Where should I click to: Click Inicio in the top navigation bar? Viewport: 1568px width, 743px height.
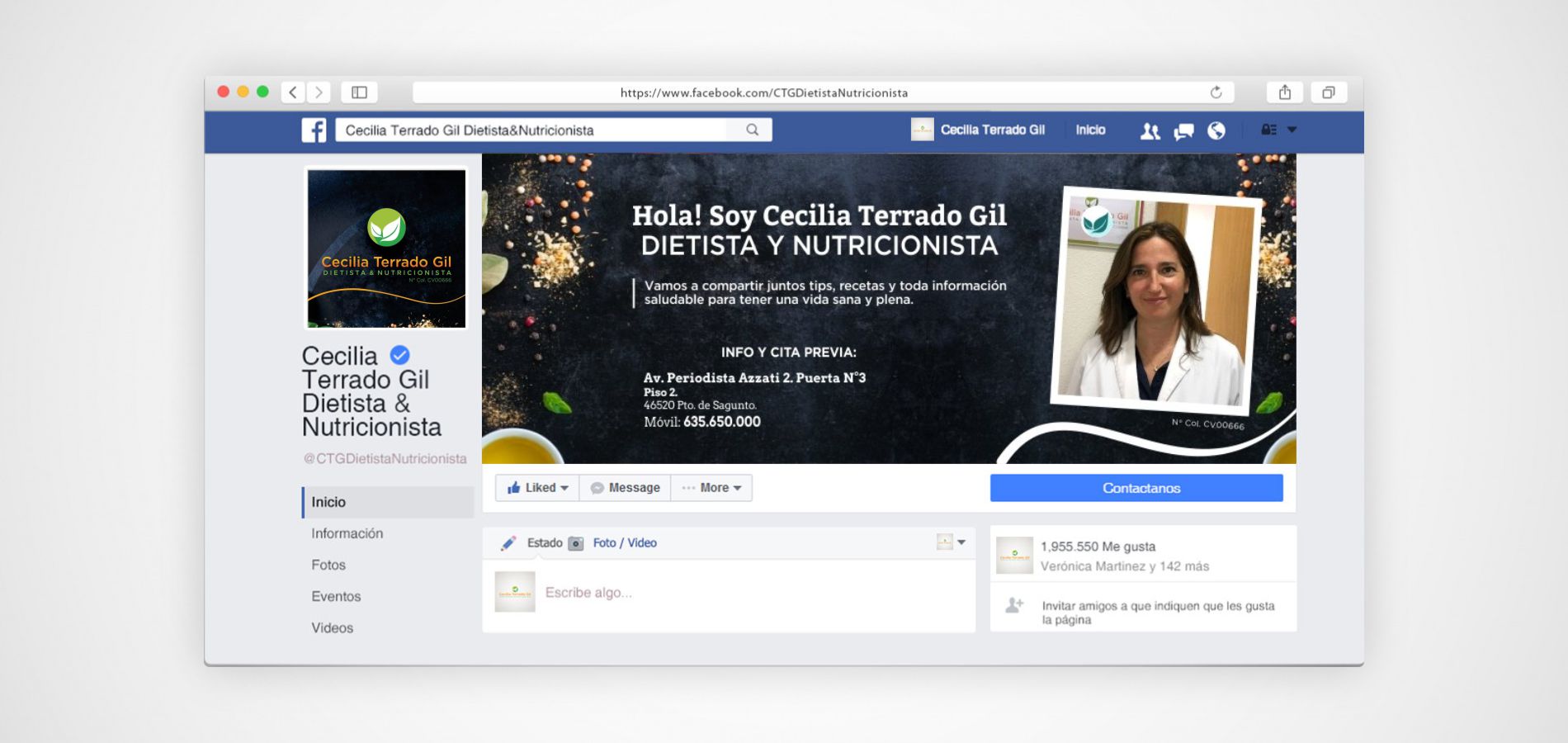click(x=1090, y=130)
